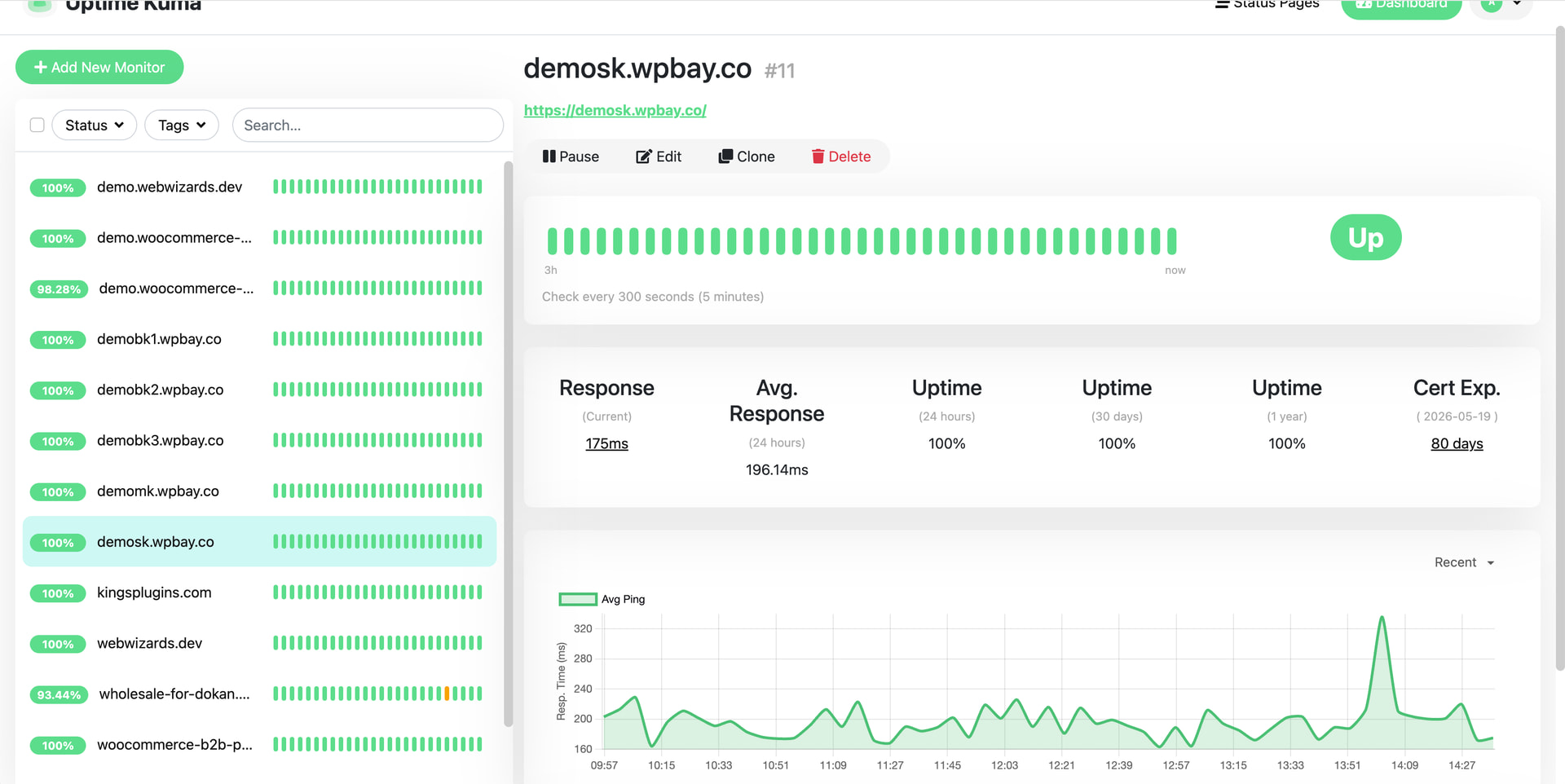
Task: Click the orange heartbeat bar for wholesale-for-dokan
Action: (x=447, y=694)
